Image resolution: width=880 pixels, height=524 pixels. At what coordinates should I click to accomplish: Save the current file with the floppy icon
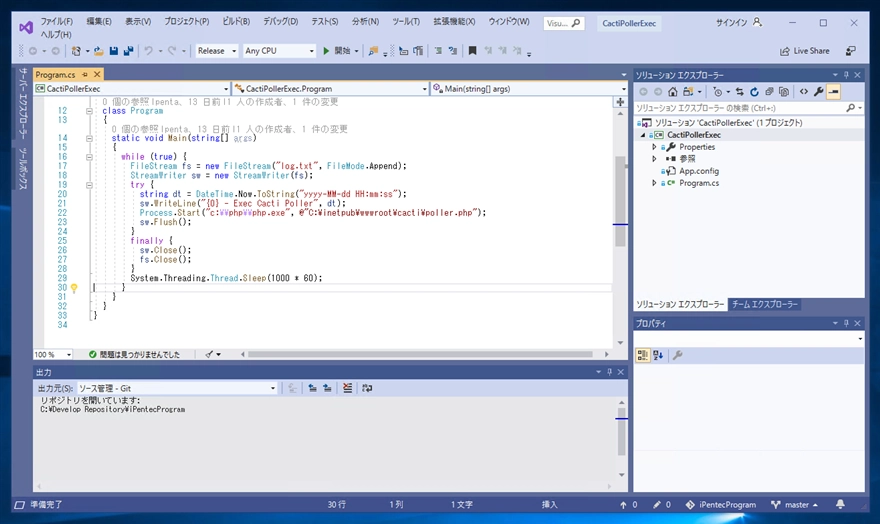[x=113, y=51]
